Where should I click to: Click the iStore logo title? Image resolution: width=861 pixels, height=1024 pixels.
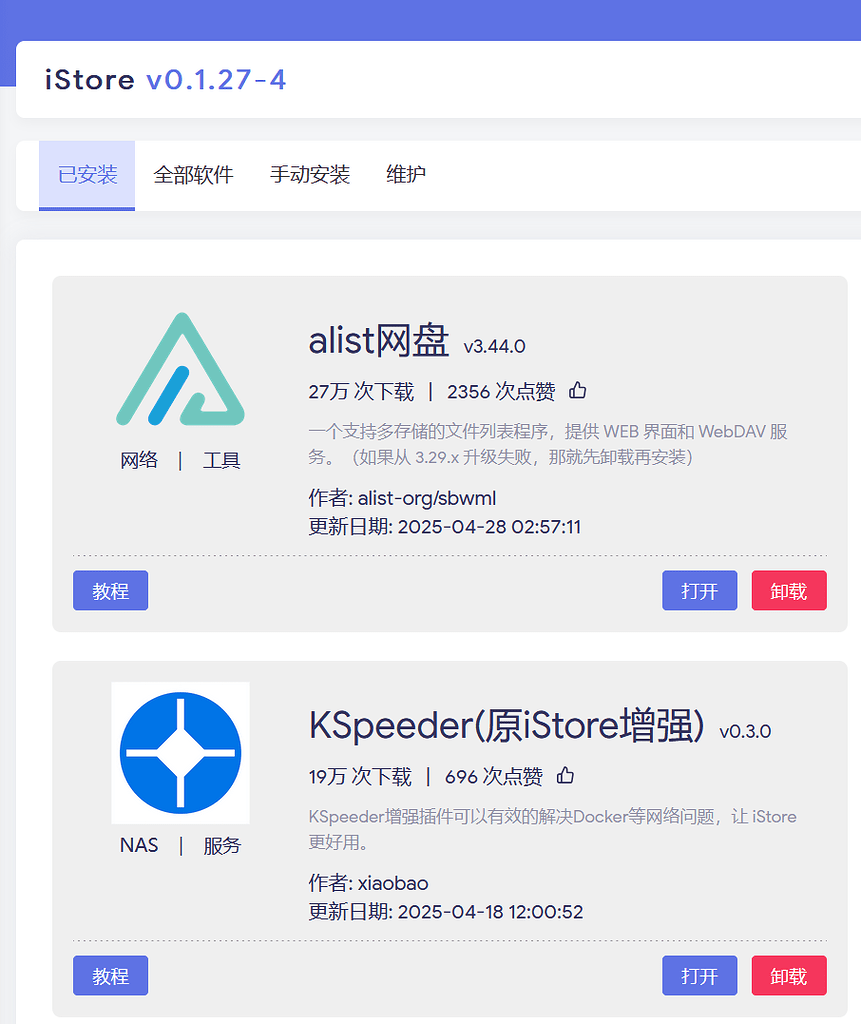[x=89, y=79]
